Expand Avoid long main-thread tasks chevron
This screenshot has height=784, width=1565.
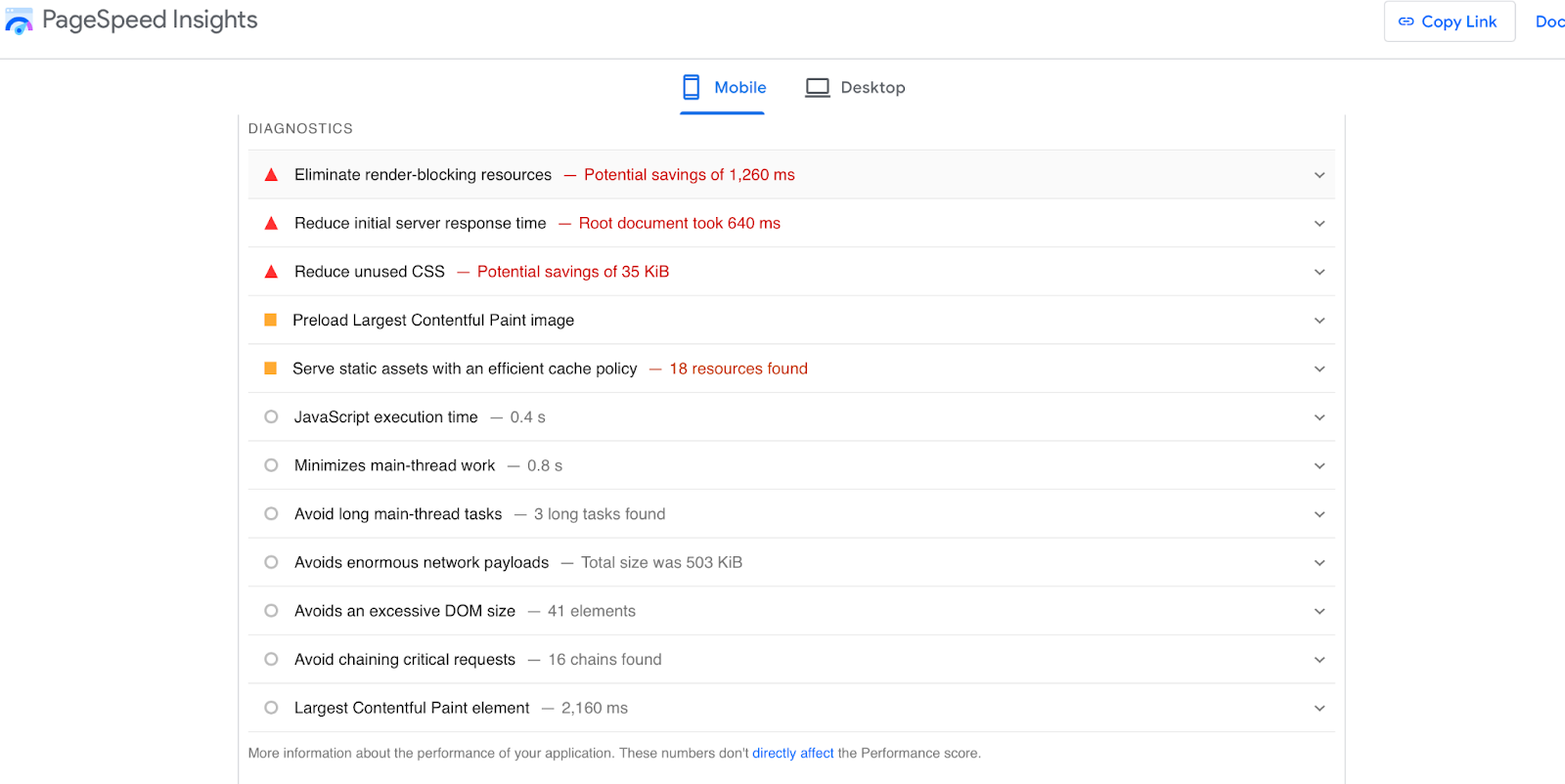pyautogui.click(x=1319, y=514)
